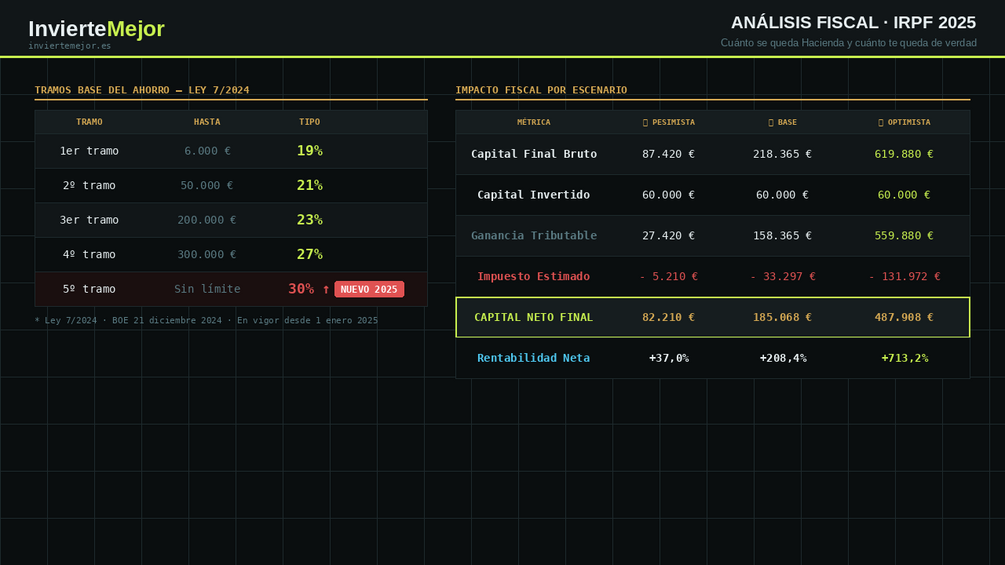Screen dimensions: 1005x565
Task: Click the IMPACTO FISCAL POR ESCENARIO section title
Action: tap(541, 90)
